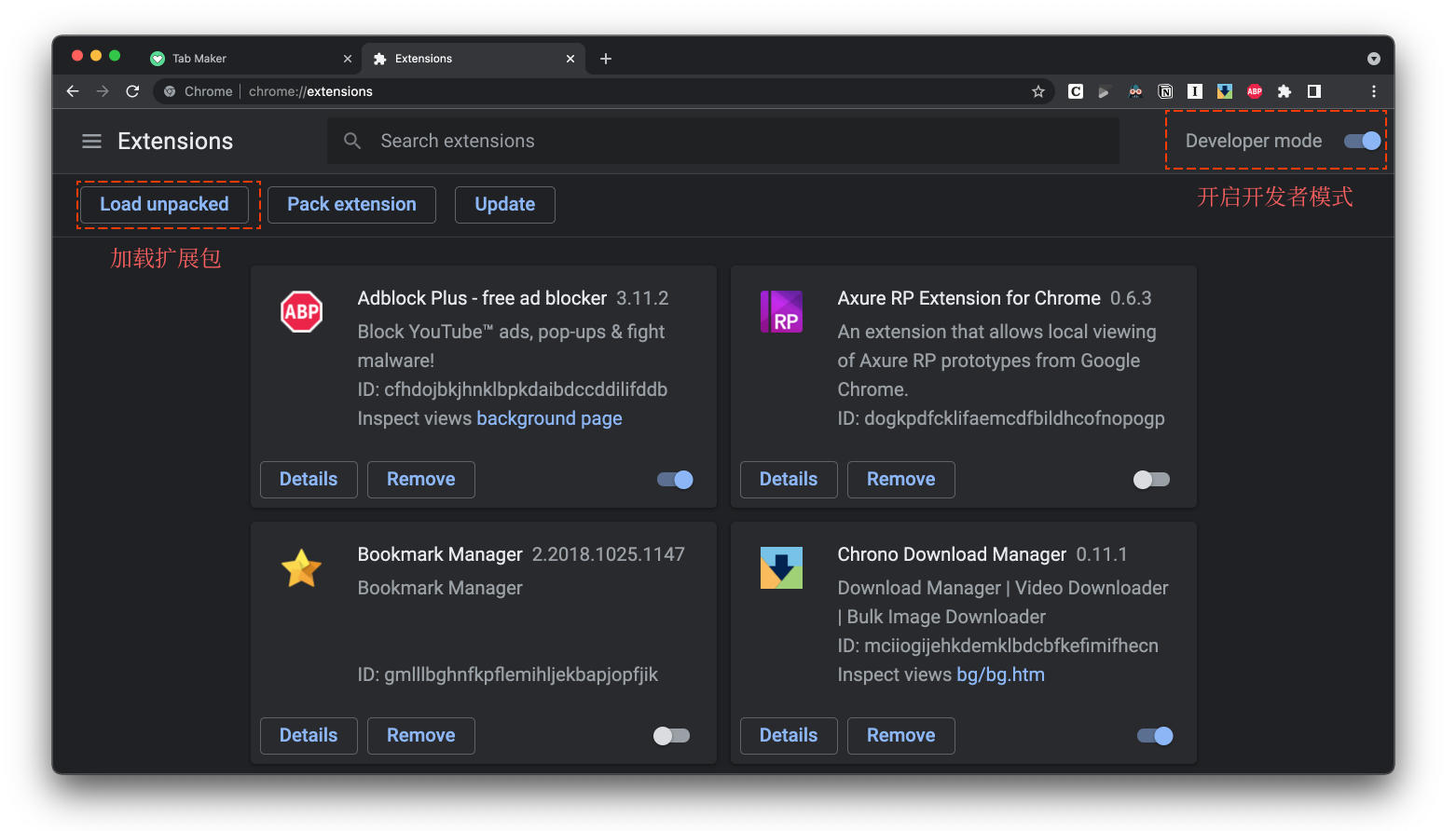Screen dimensions: 1456x831
Task: Reload the current page
Action: [132, 91]
